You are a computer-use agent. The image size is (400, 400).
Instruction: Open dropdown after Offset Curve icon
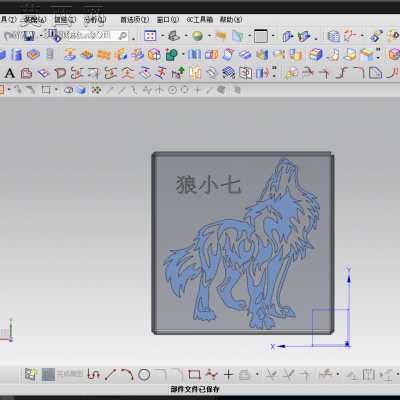pyautogui.click(x=257, y=375)
